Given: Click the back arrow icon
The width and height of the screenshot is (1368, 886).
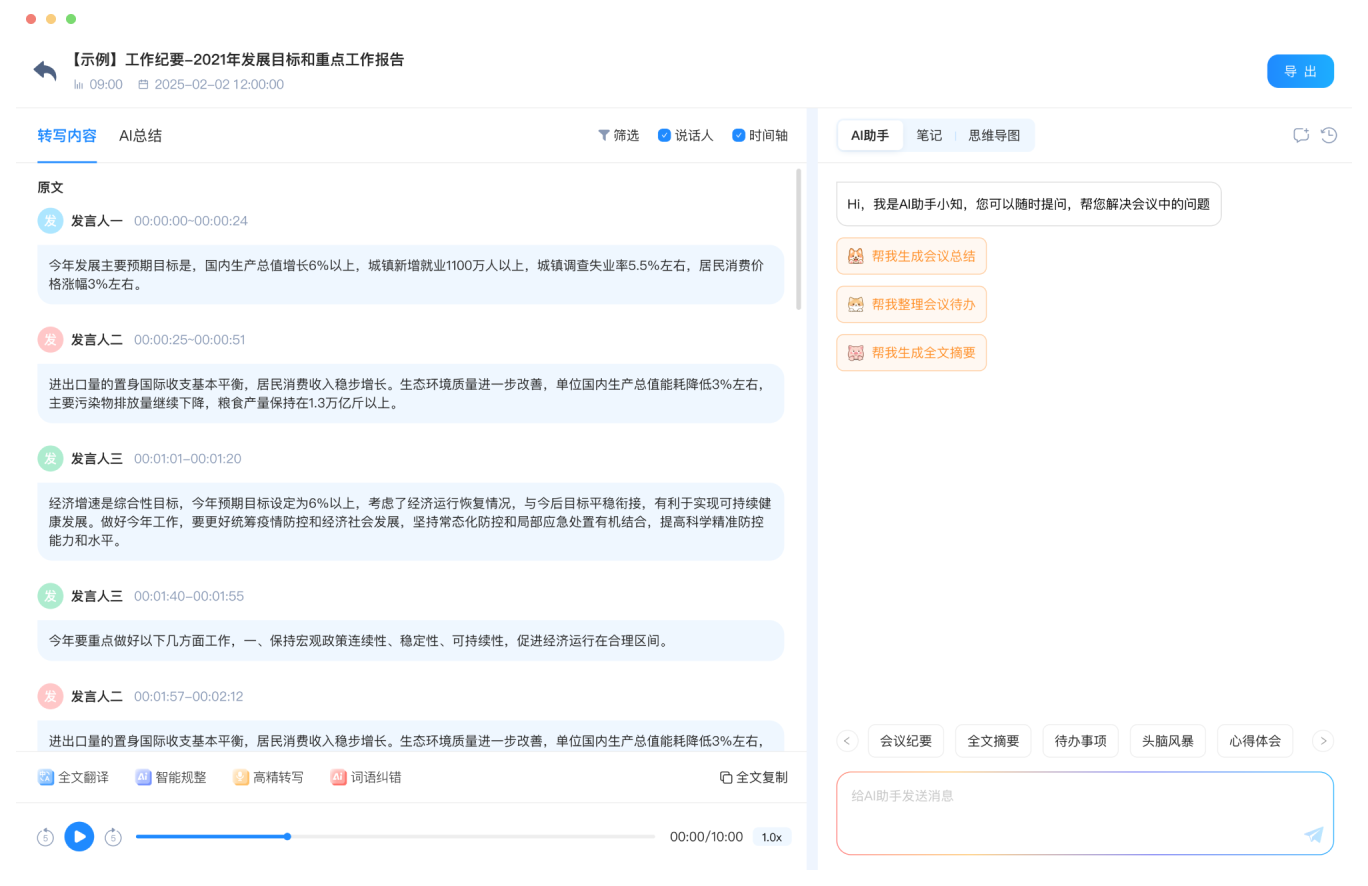Looking at the screenshot, I should tap(45, 71).
